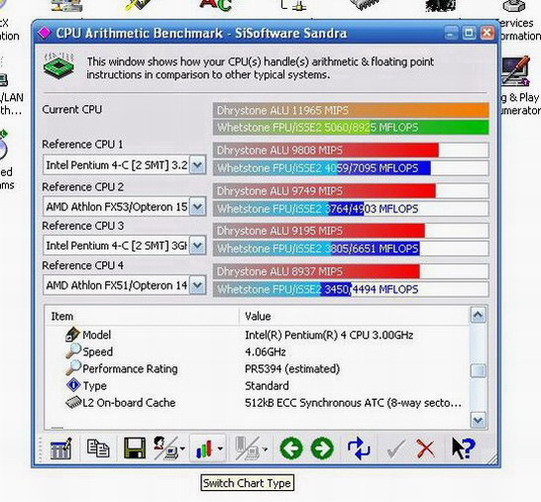Select the 512kB ECC Synchronous ATC value
Viewport: 541px width, 502px height.
[x=353, y=403]
